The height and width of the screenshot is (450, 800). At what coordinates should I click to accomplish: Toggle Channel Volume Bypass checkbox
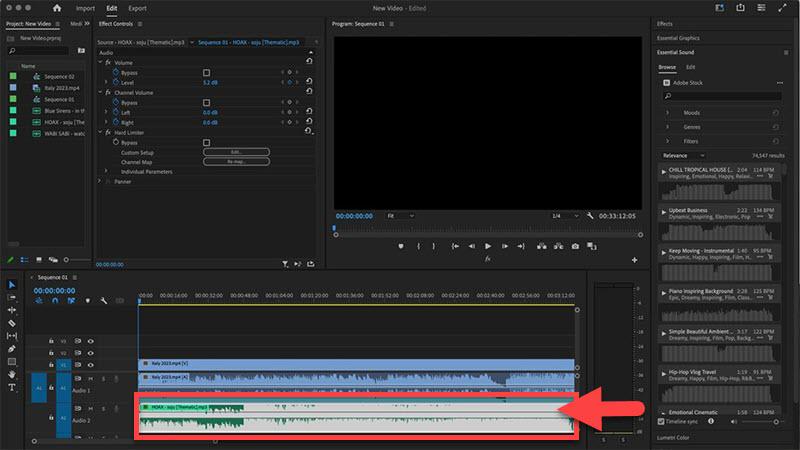[207, 103]
